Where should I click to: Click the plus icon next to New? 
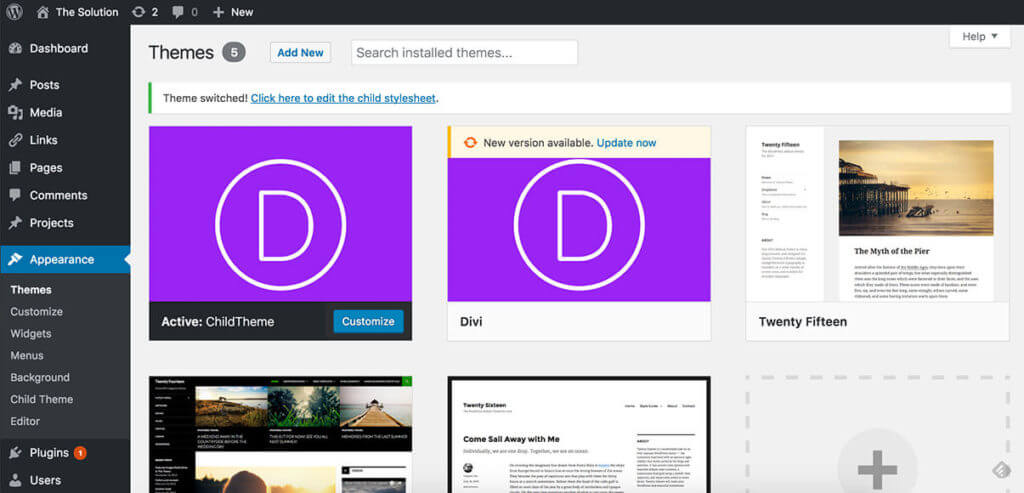(x=218, y=12)
